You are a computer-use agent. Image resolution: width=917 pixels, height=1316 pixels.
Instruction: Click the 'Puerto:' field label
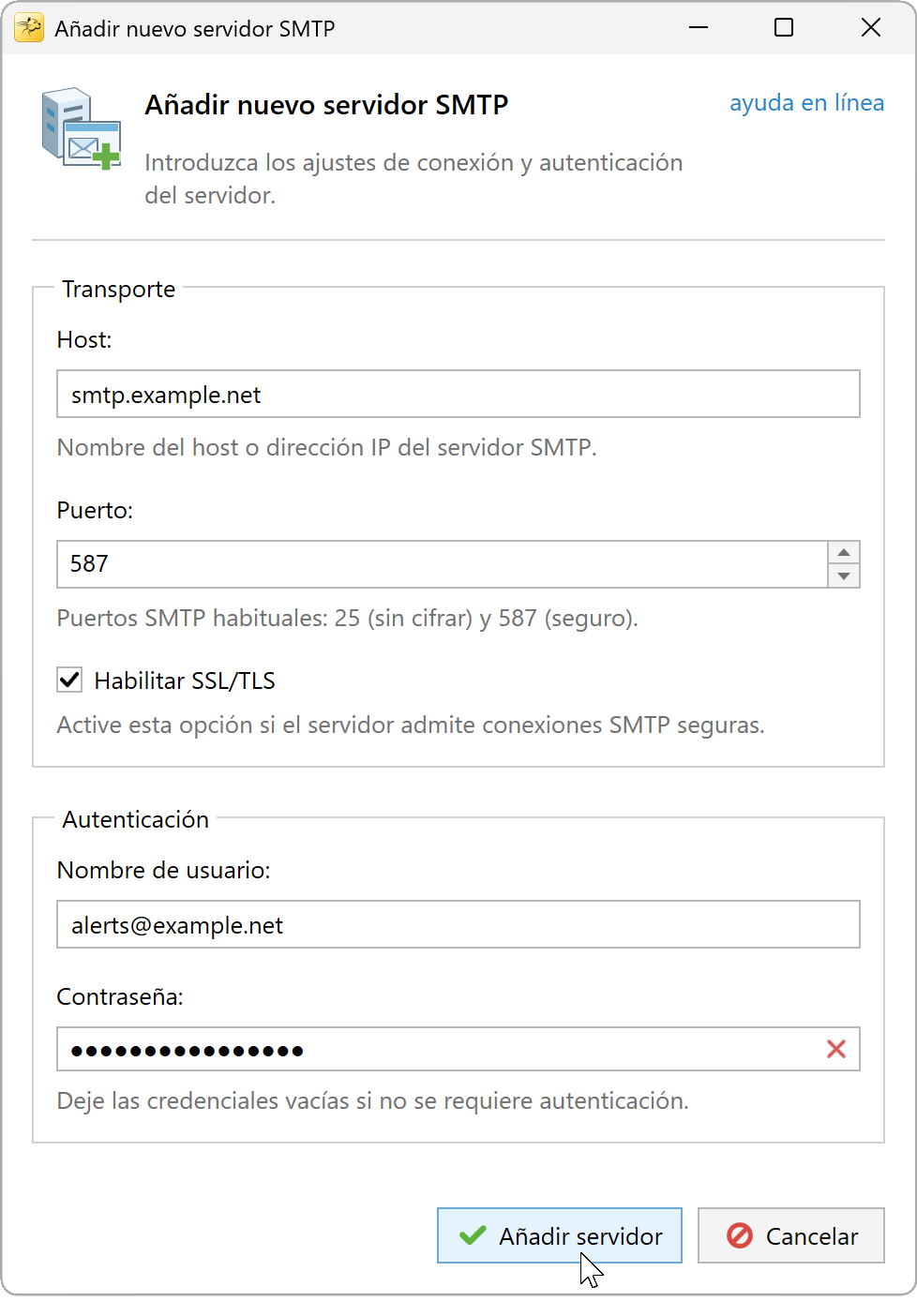[x=95, y=510]
